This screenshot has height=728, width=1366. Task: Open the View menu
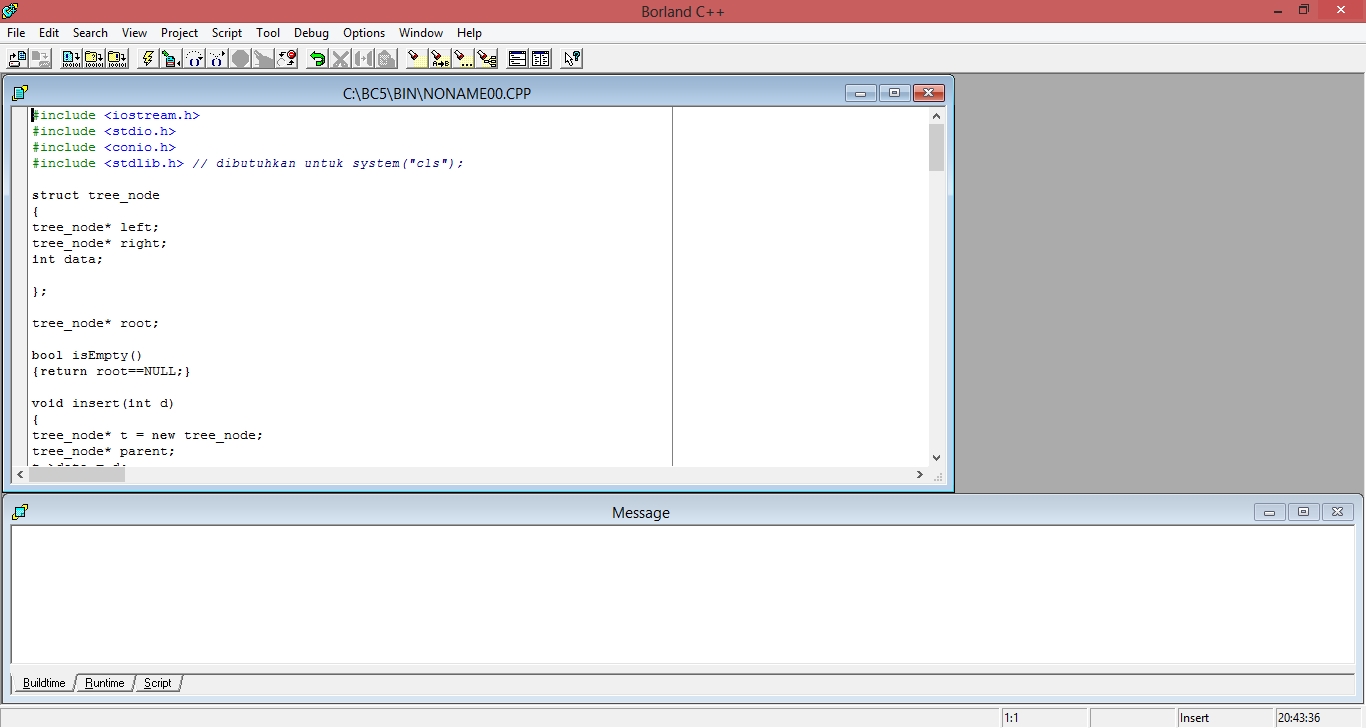134,33
